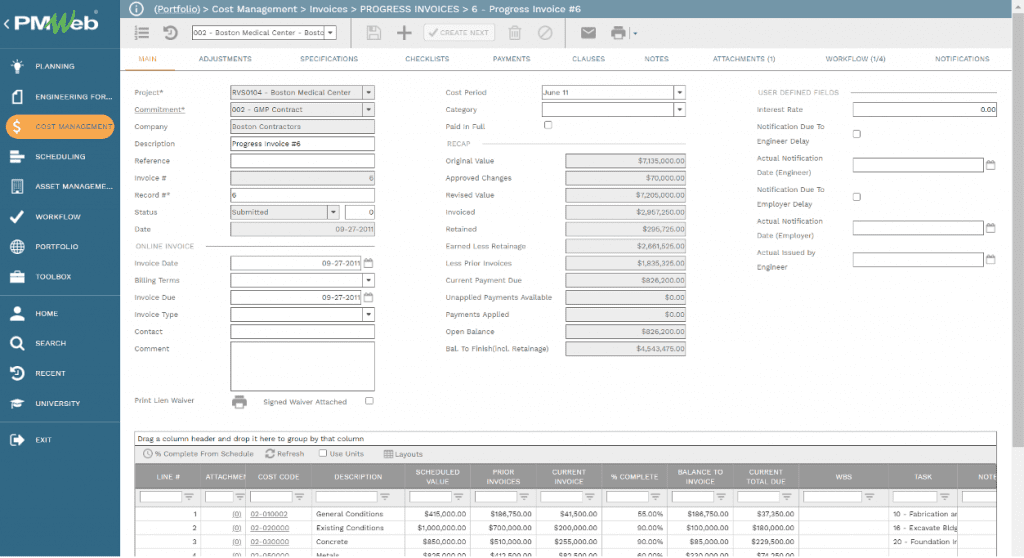This screenshot has height=558, width=1024.
Task: Open the Workflow checkmark icon
Action: pyautogui.click(x=17, y=216)
